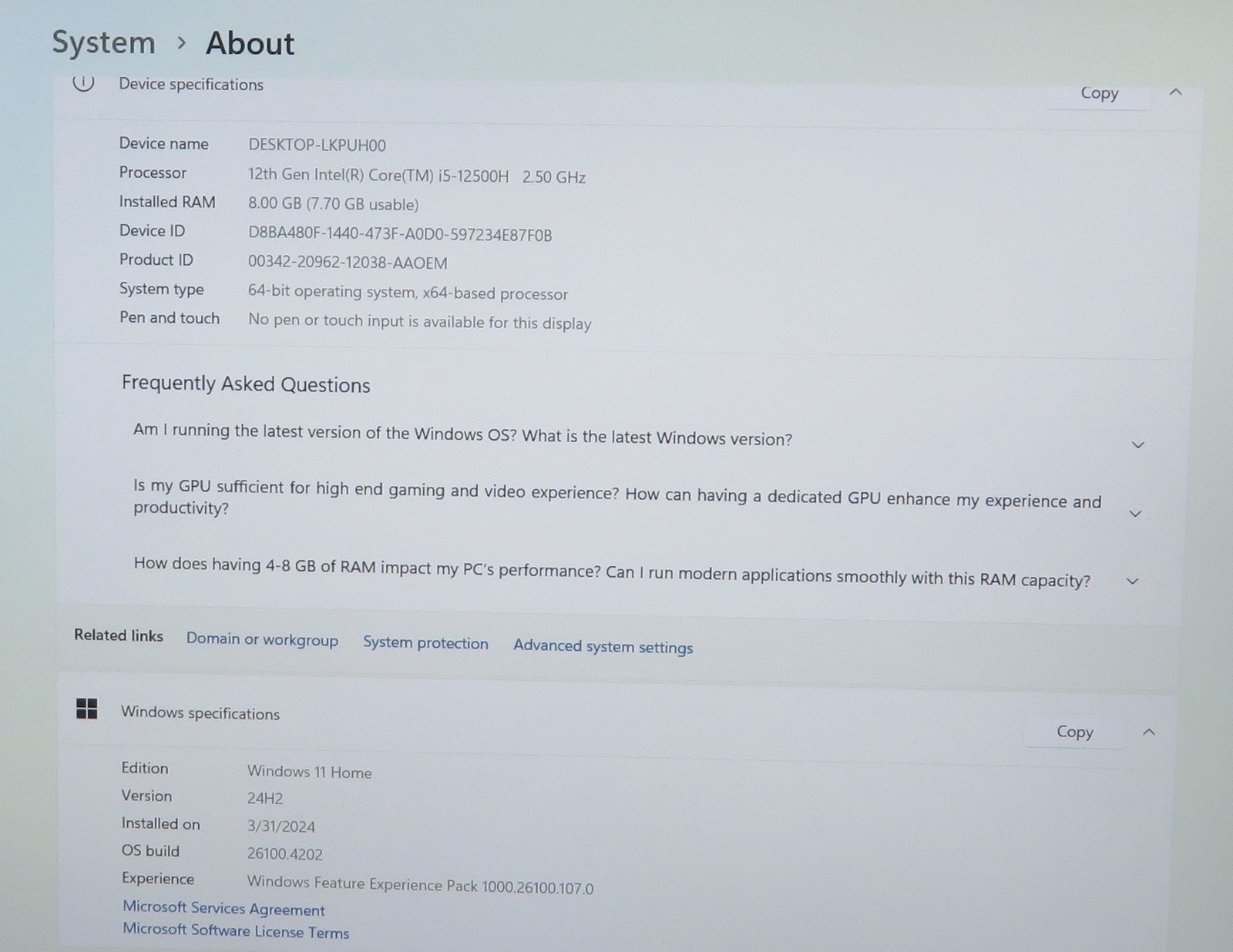This screenshot has width=1233, height=952.
Task: Click the processor value i5-12500H 2.50 GHz
Action: (x=417, y=176)
